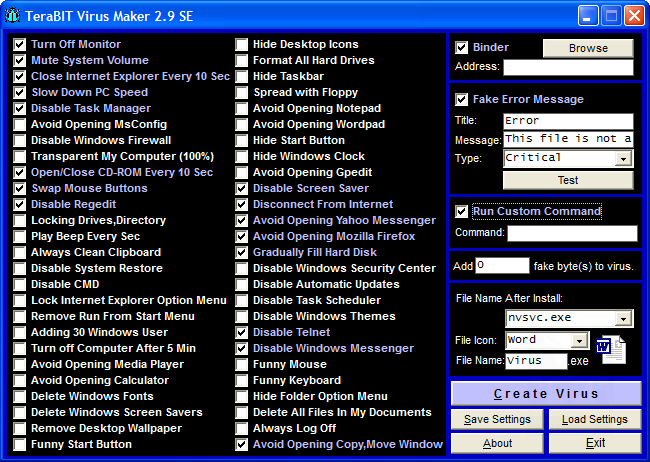650x462 pixels.
Task: Tick the Funny Mouse checkbox
Action: click(x=242, y=365)
